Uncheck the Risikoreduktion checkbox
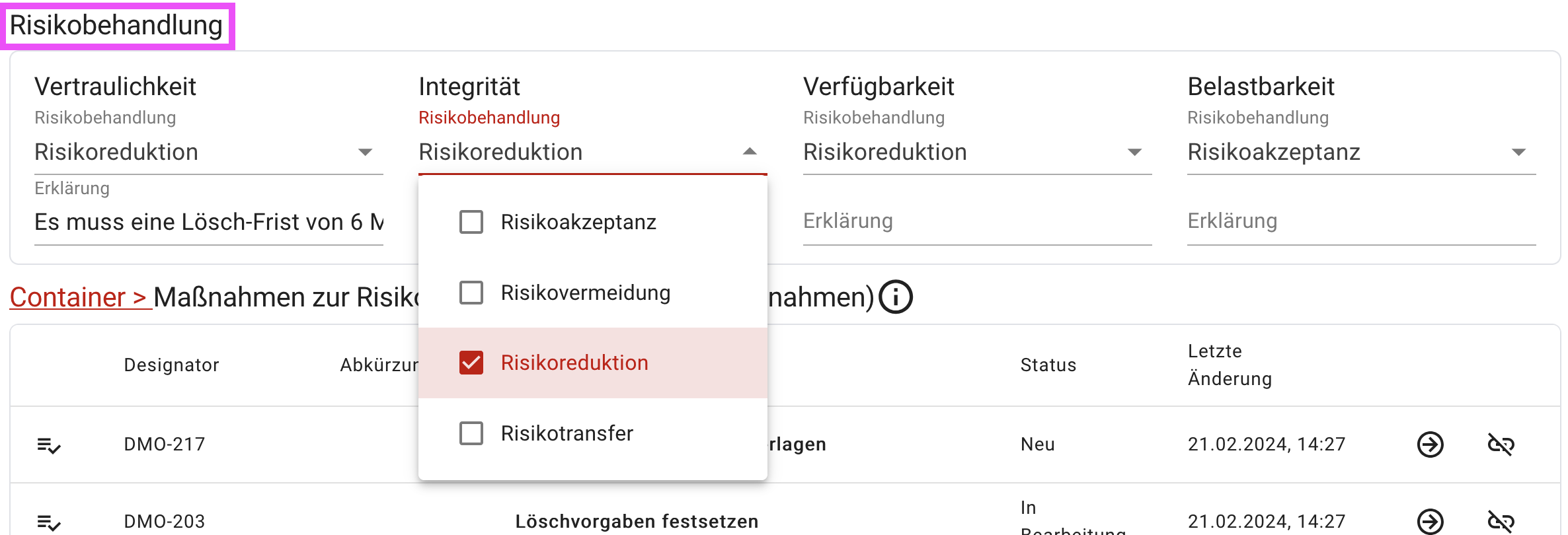 click(471, 363)
